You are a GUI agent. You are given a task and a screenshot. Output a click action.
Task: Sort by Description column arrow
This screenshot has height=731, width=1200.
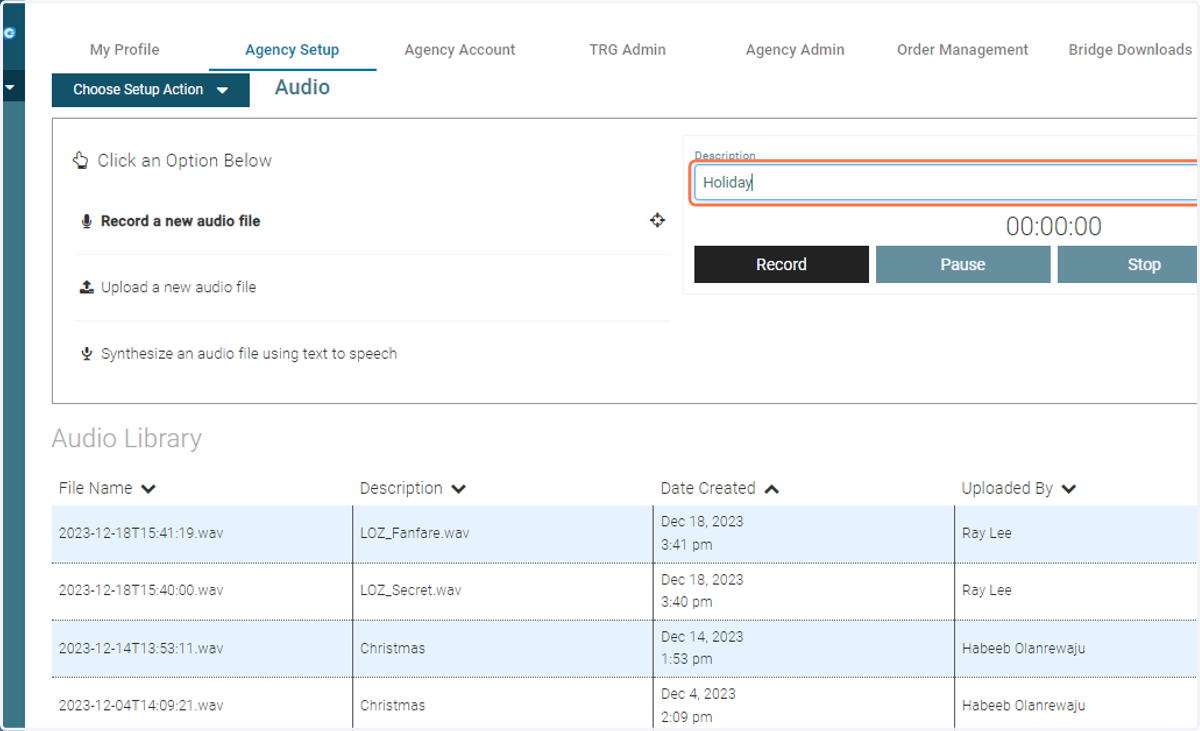coord(458,489)
